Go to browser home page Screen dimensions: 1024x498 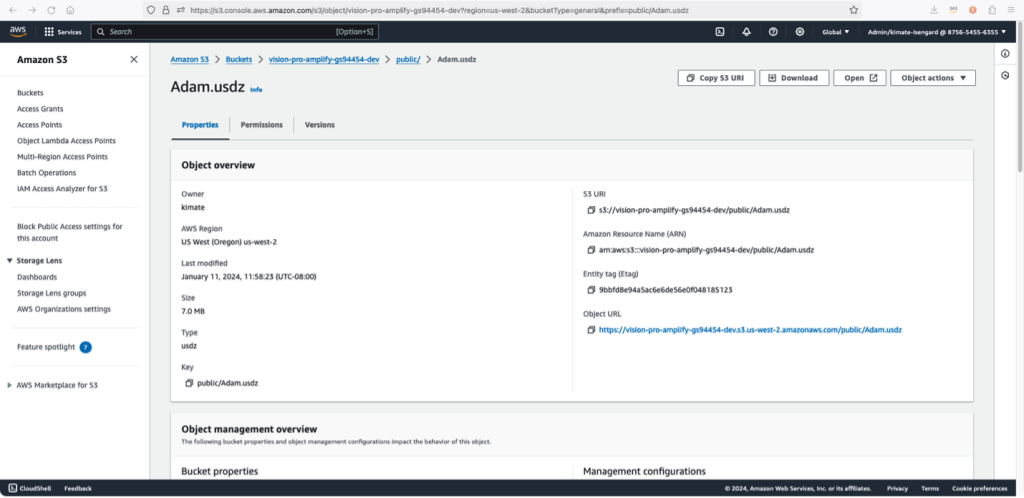point(70,10)
